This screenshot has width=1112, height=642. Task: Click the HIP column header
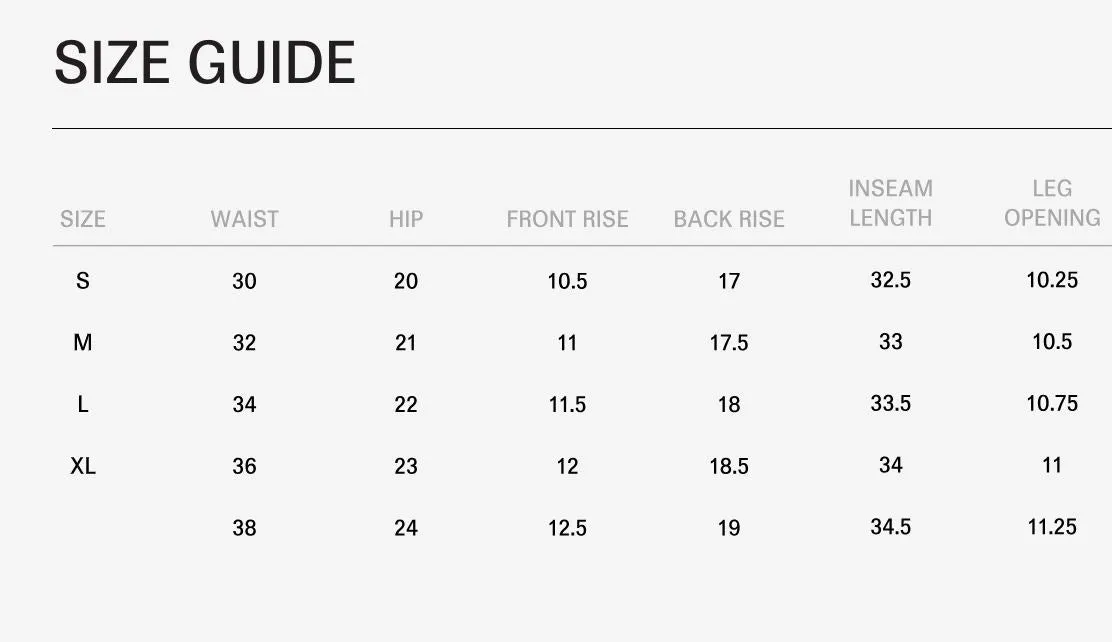point(406,219)
